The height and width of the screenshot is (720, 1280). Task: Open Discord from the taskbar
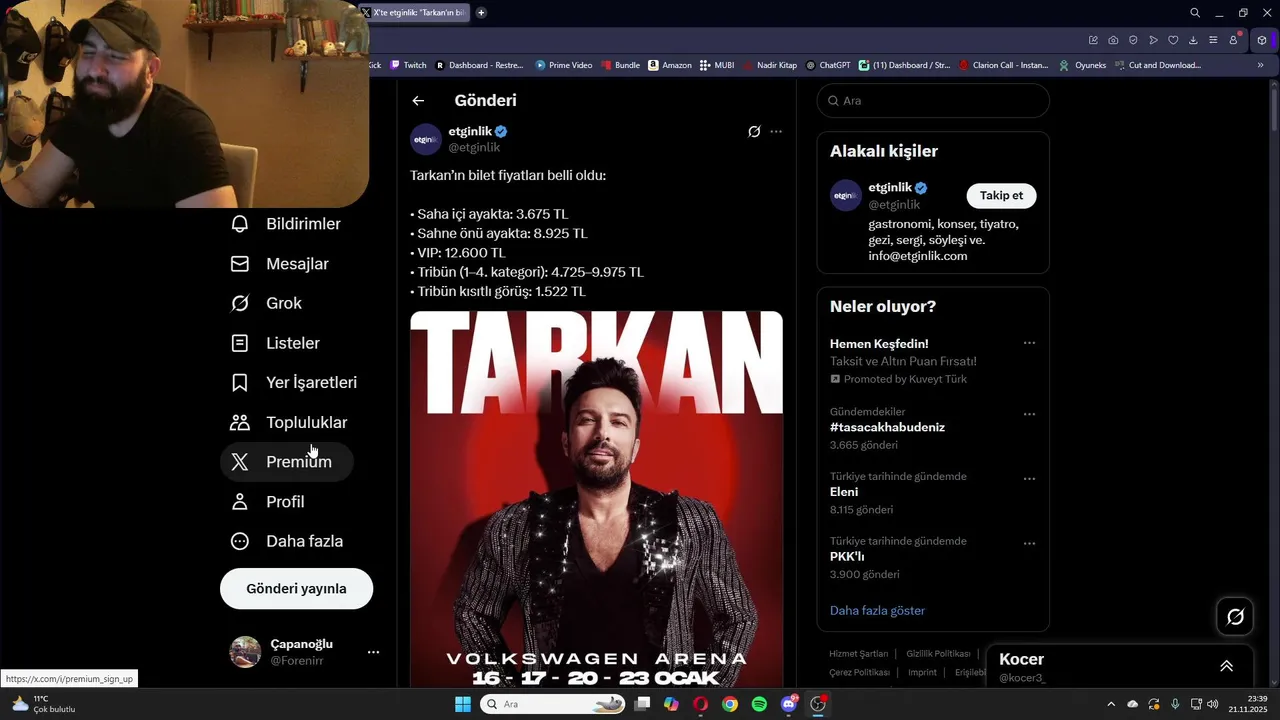[x=789, y=704]
